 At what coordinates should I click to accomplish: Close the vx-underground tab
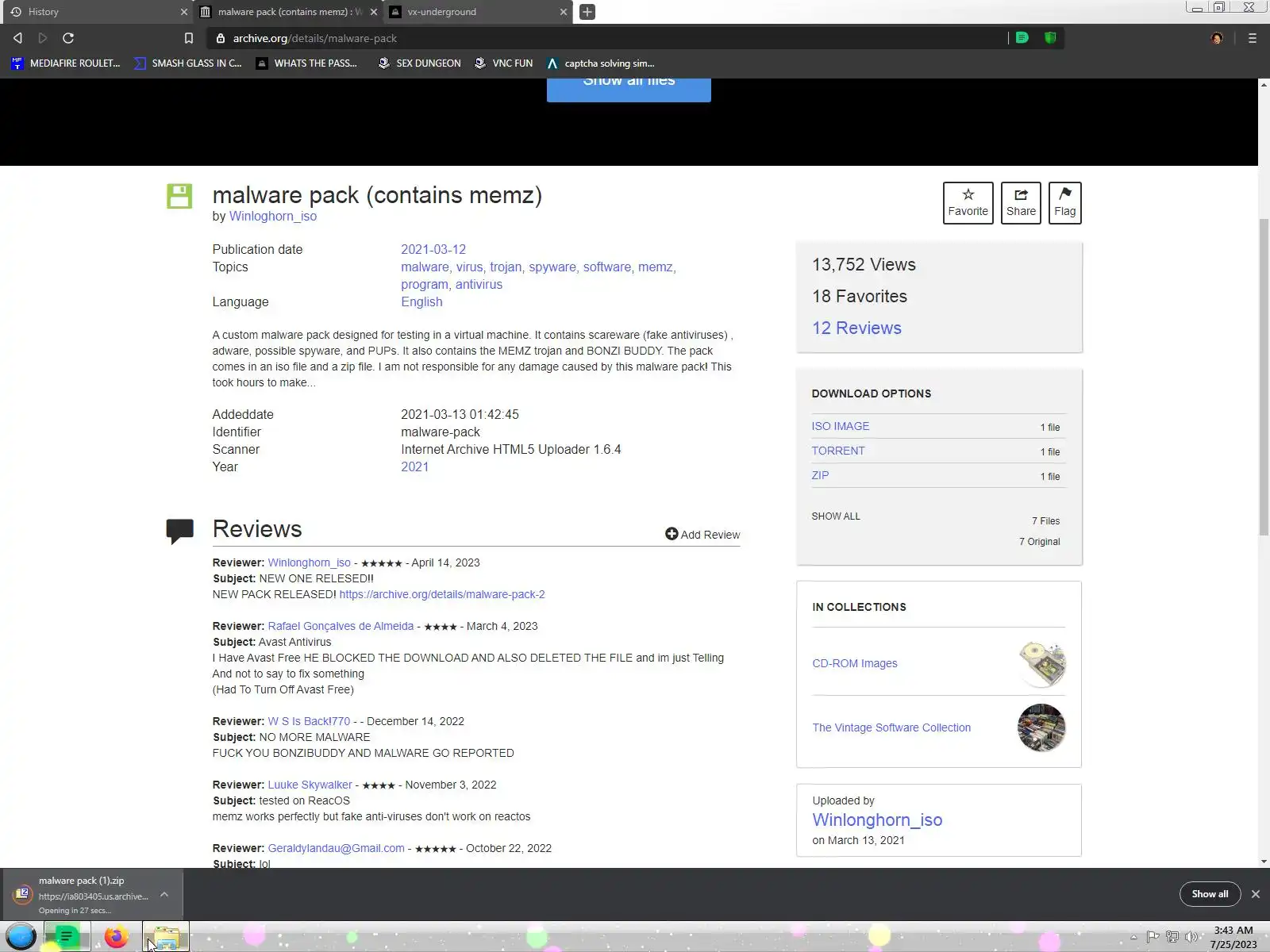(x=564, y=12)
